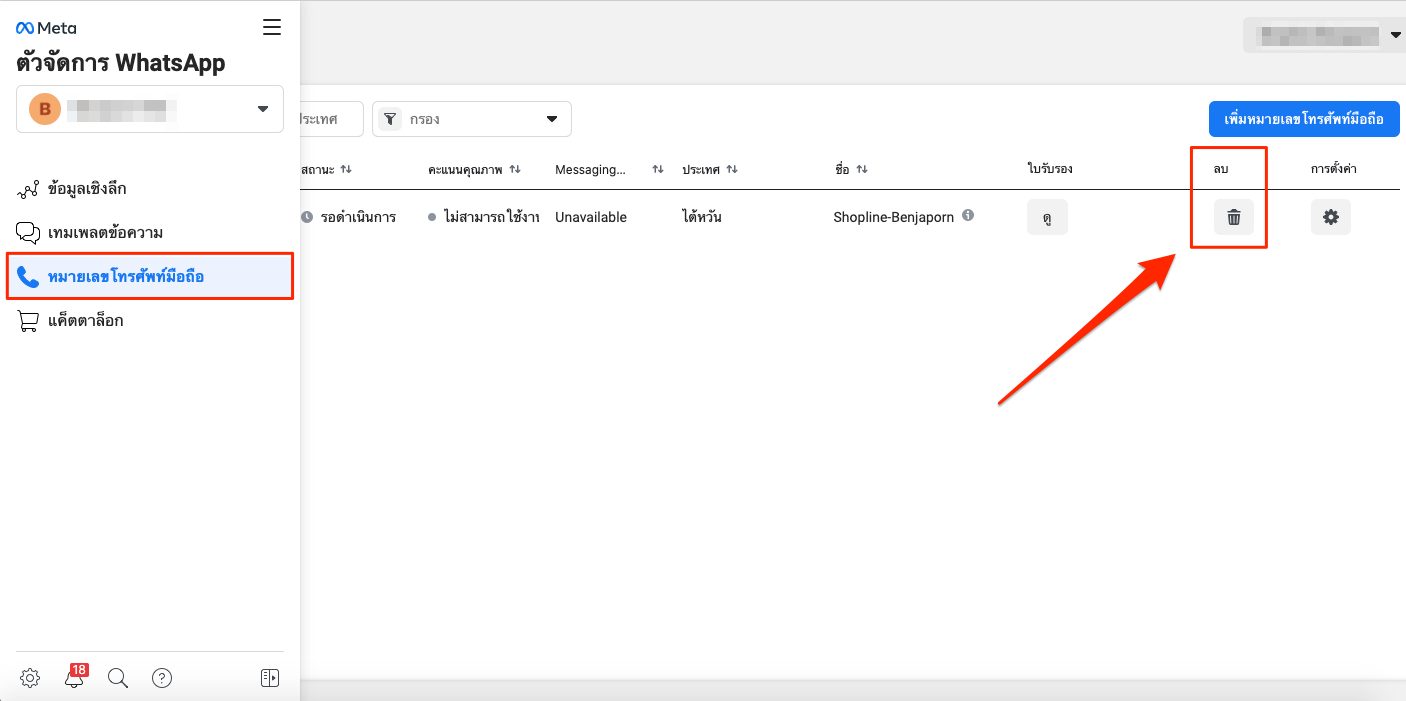Click the trash delete icon for Shopline-Benjaporn

tap(1233, 217)
